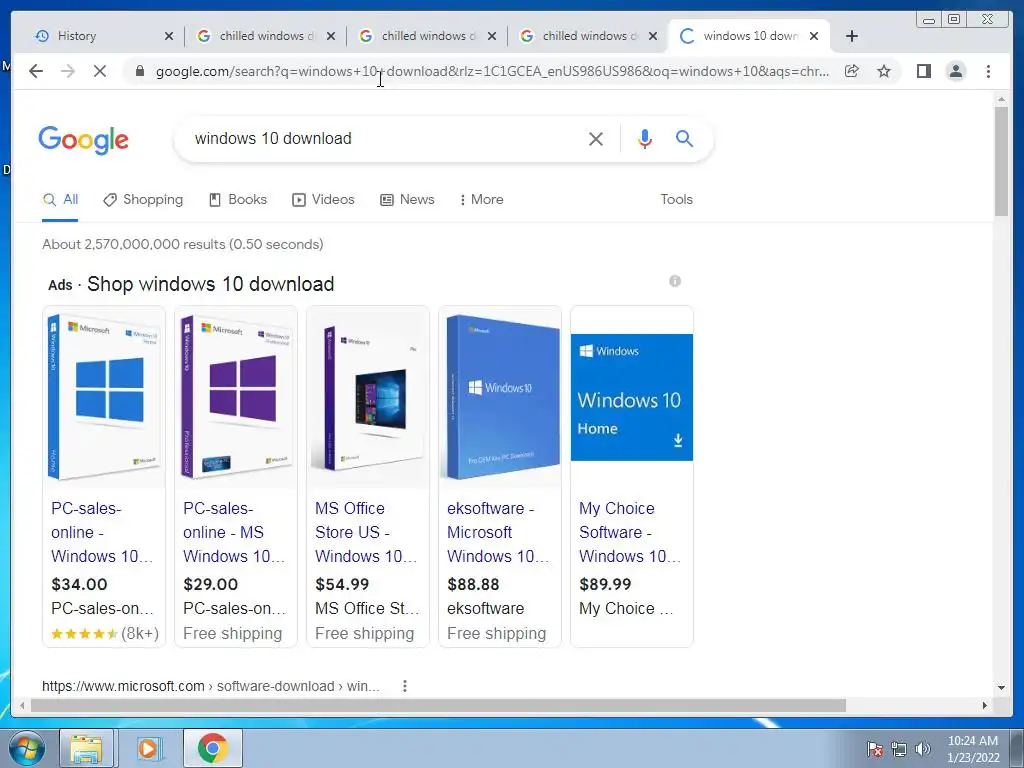The image size is (1024, 768).
Task: Open the volume speaker icon
Action: coord(923,748)
